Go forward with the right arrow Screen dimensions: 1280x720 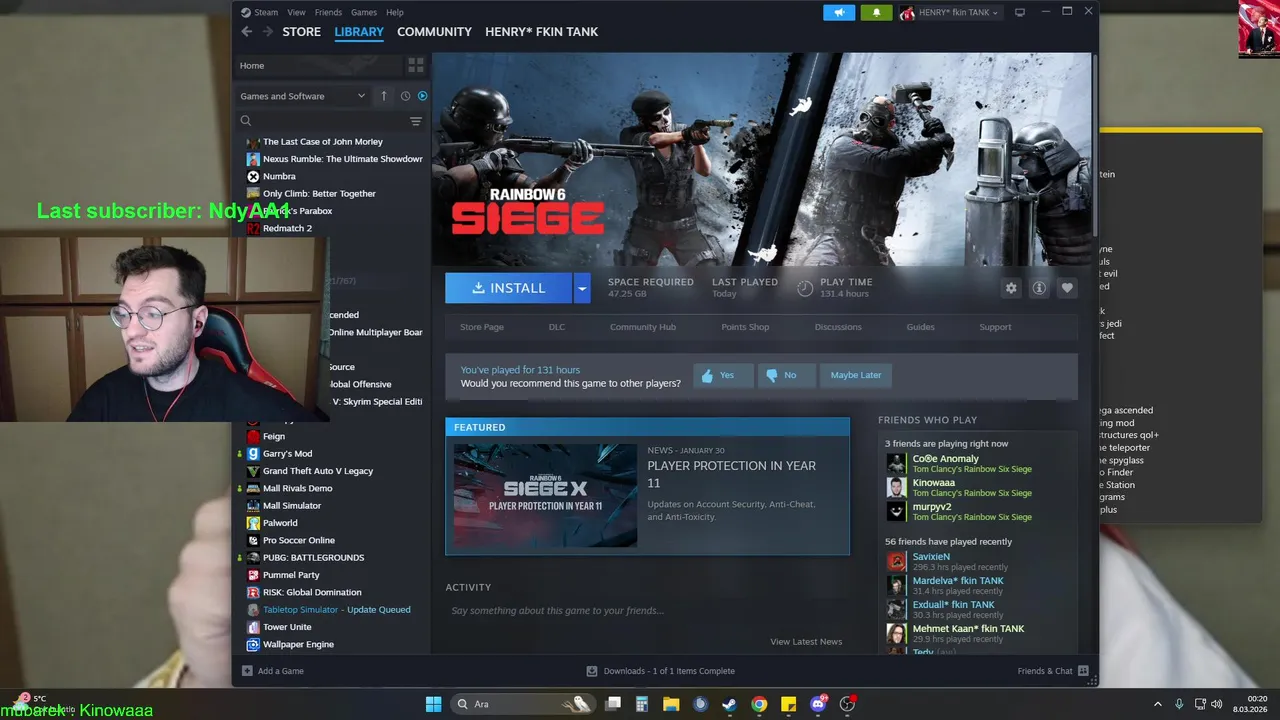point(267,32)
